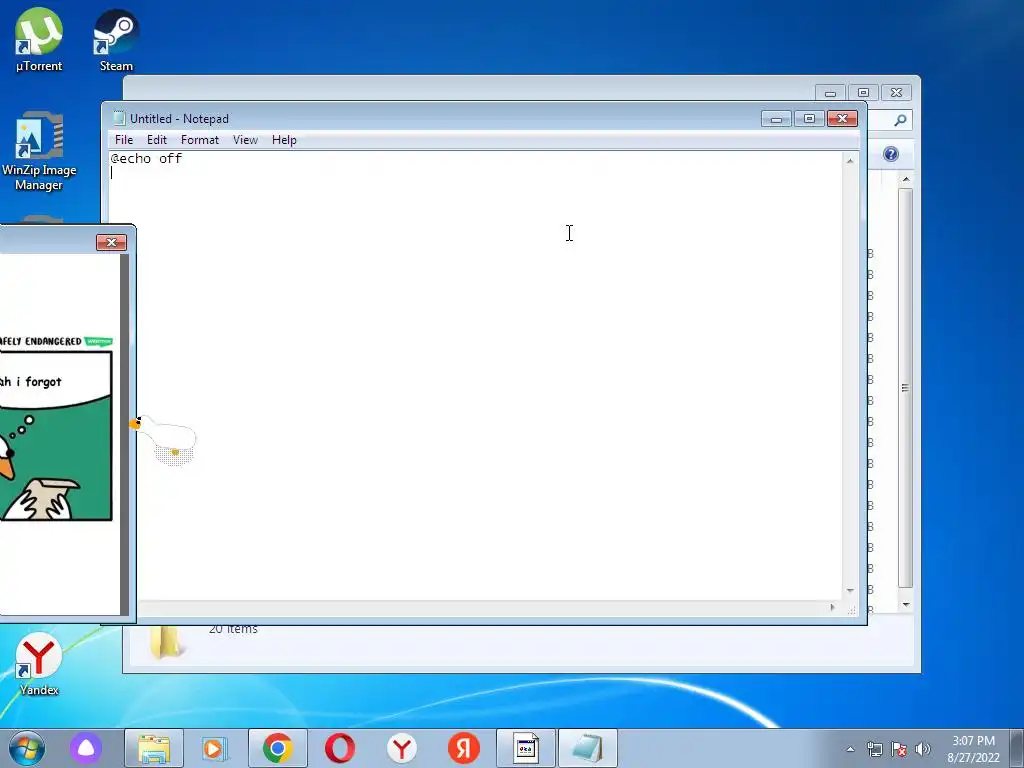Minimize the Untitled - Notepad window

pos(776,119)
